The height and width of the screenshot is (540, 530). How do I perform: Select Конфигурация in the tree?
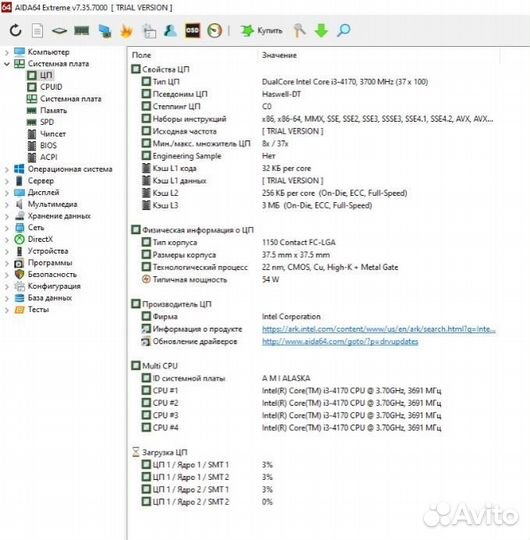coord(54,286)
